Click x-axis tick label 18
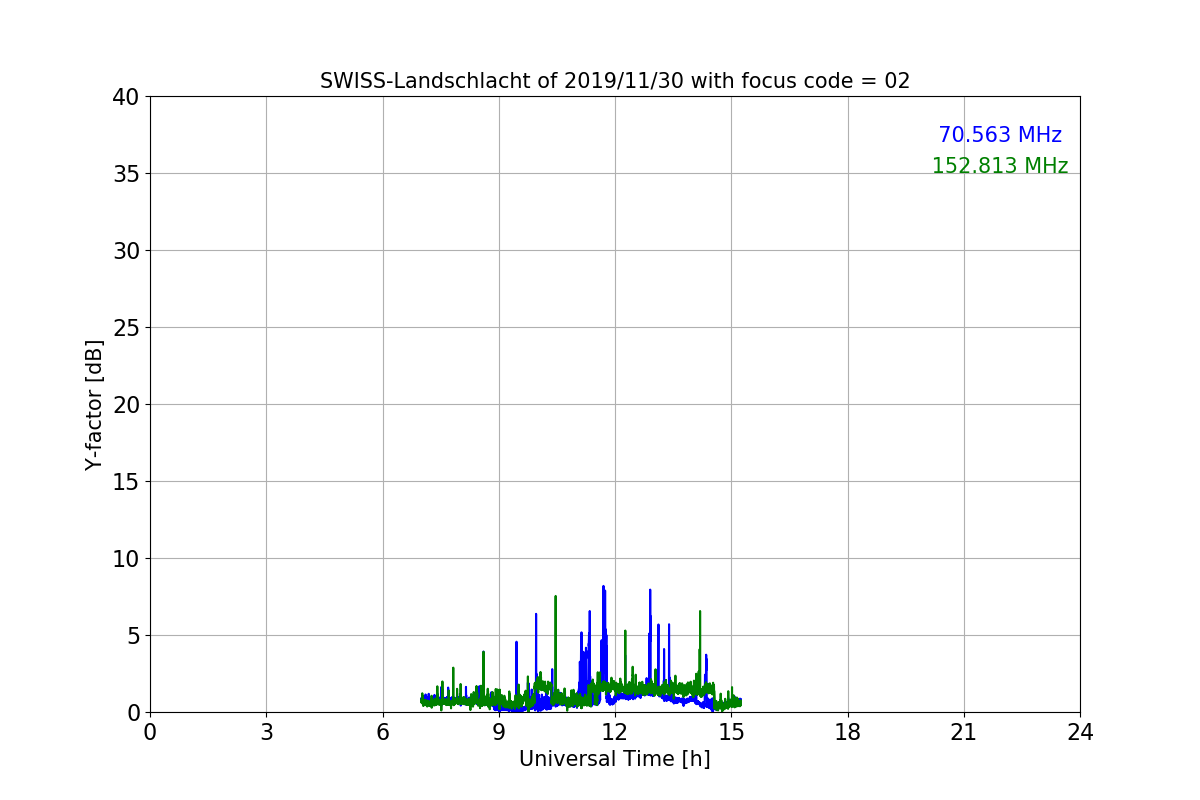 click(x=848, y=732)
